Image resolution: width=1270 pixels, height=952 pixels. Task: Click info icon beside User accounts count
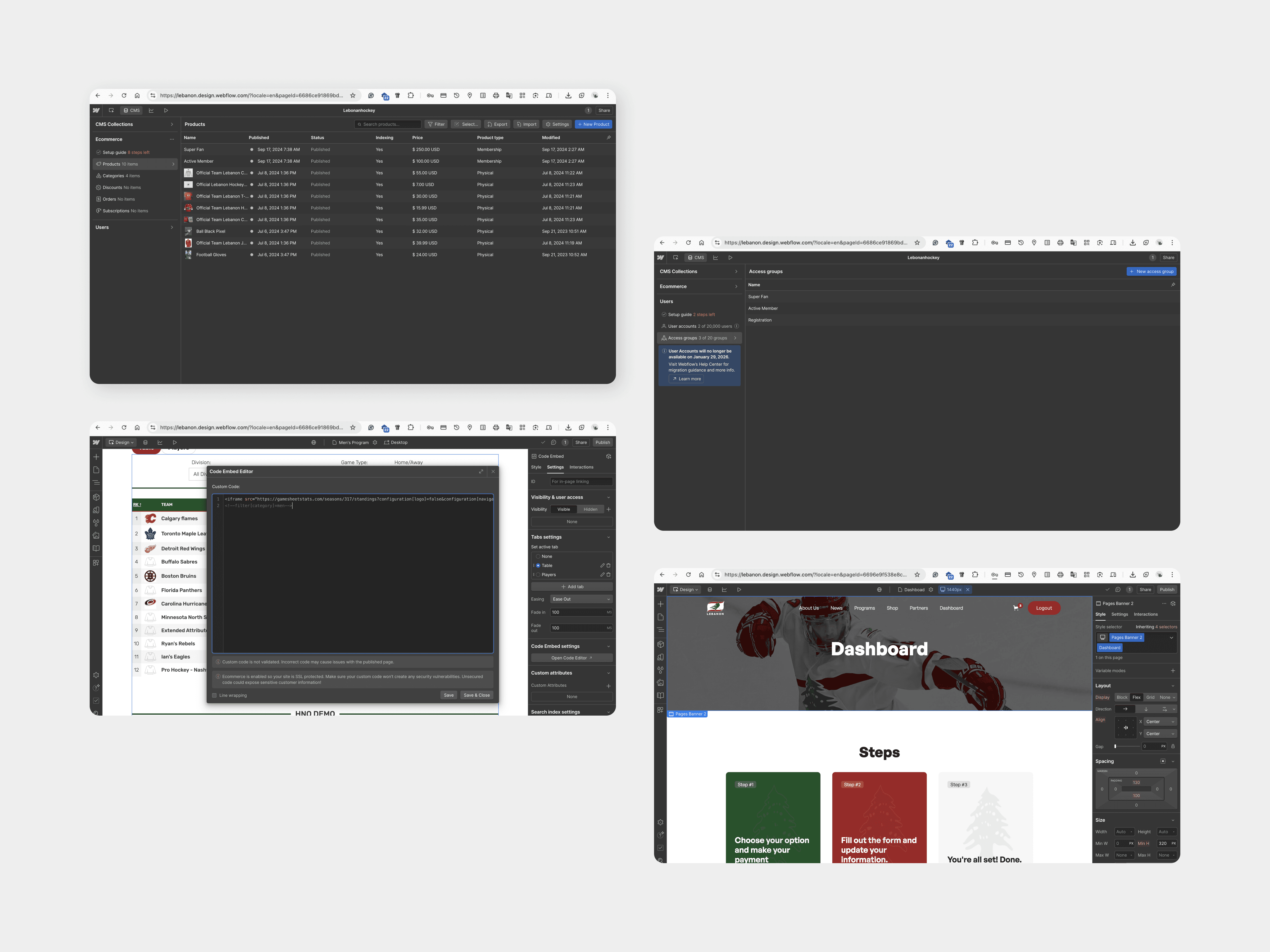737,326
